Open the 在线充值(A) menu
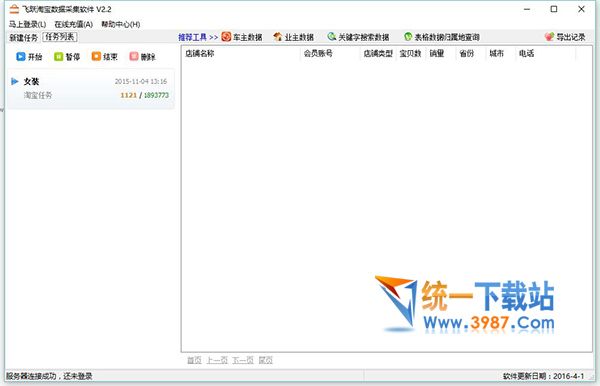600x386 pixels. click(x=73, y=24)
